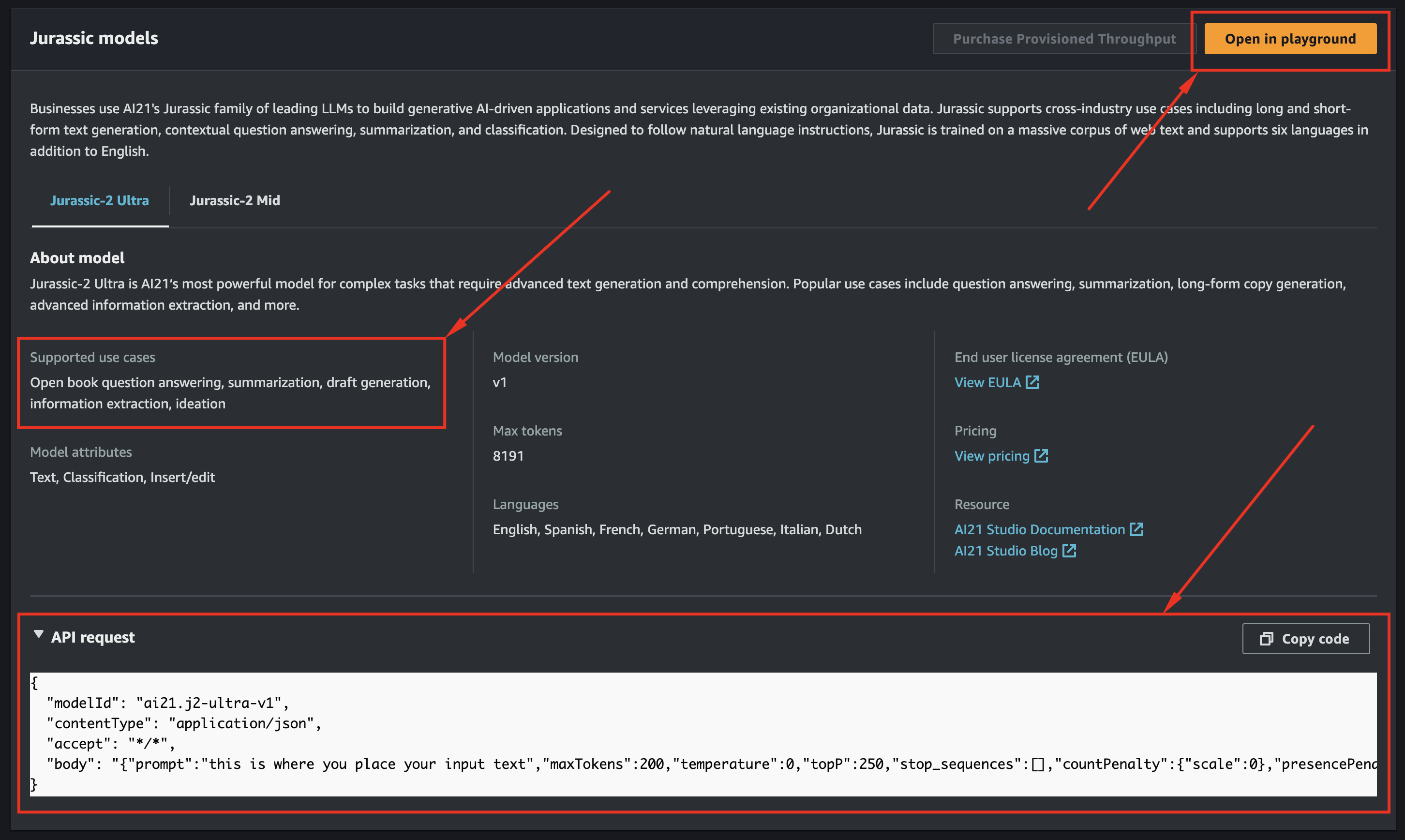Collapse the API request section
The height and width of the screenshot is (840, 1405).
[39, 634]
